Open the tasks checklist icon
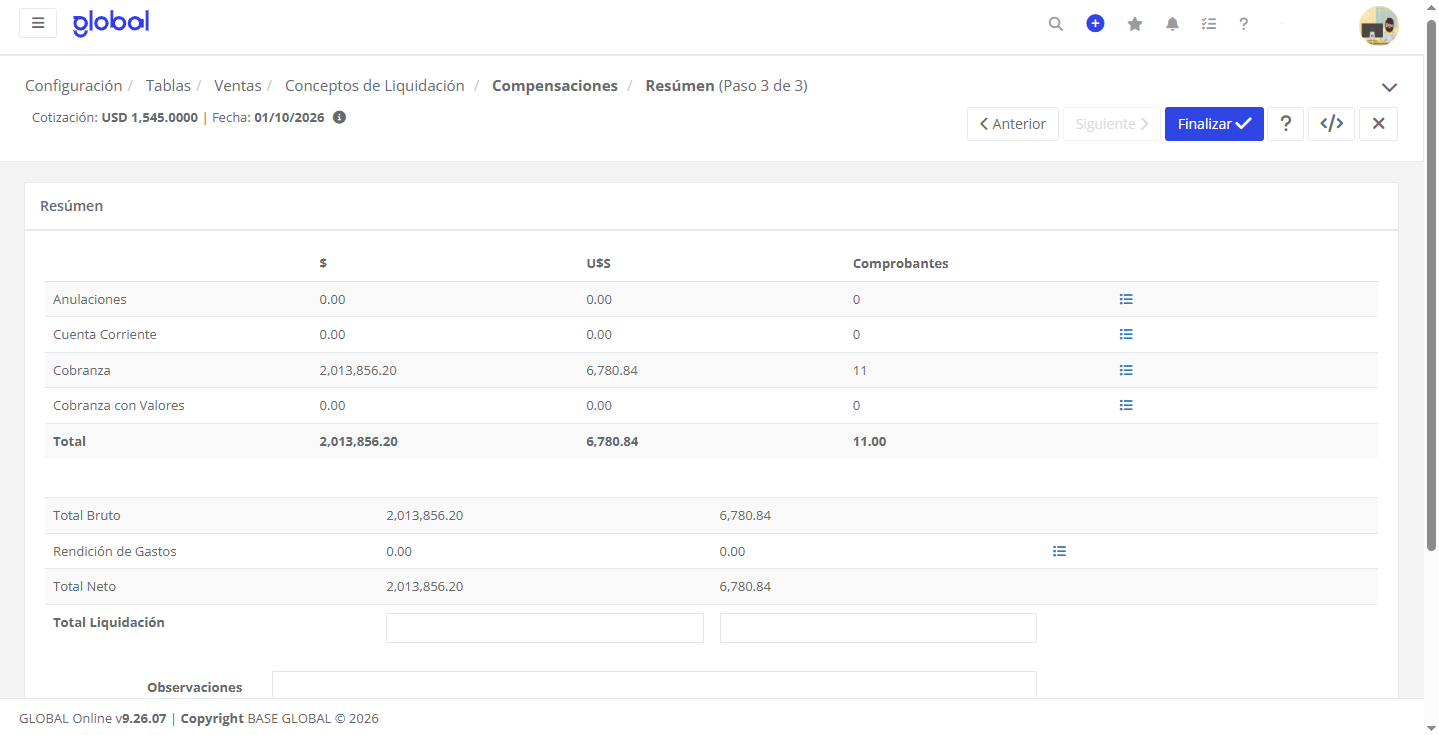 1209,24
